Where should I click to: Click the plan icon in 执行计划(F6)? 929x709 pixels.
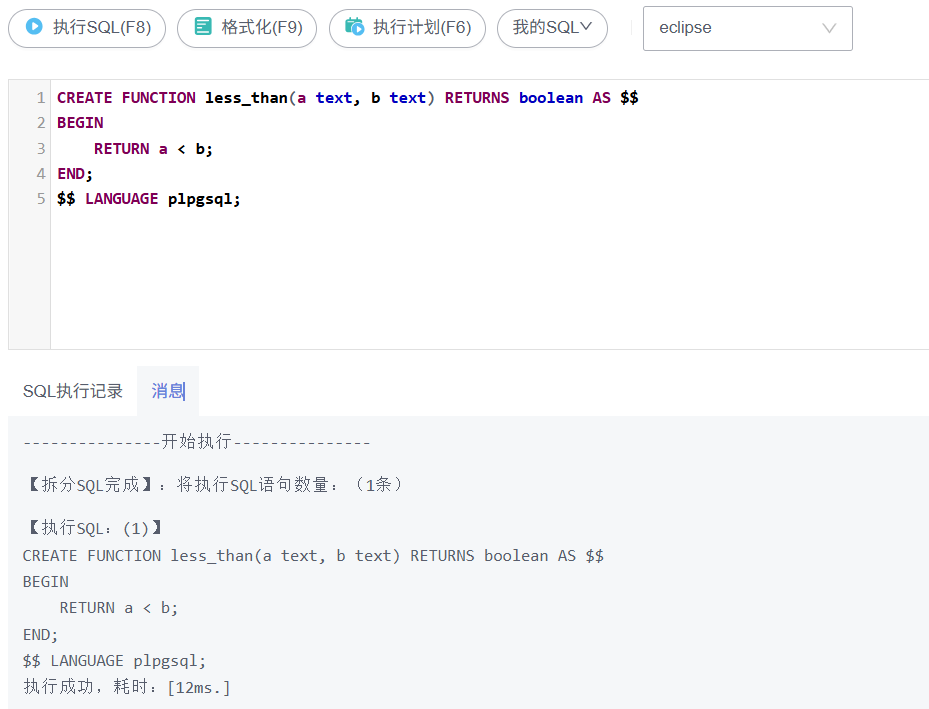(355, 27)
